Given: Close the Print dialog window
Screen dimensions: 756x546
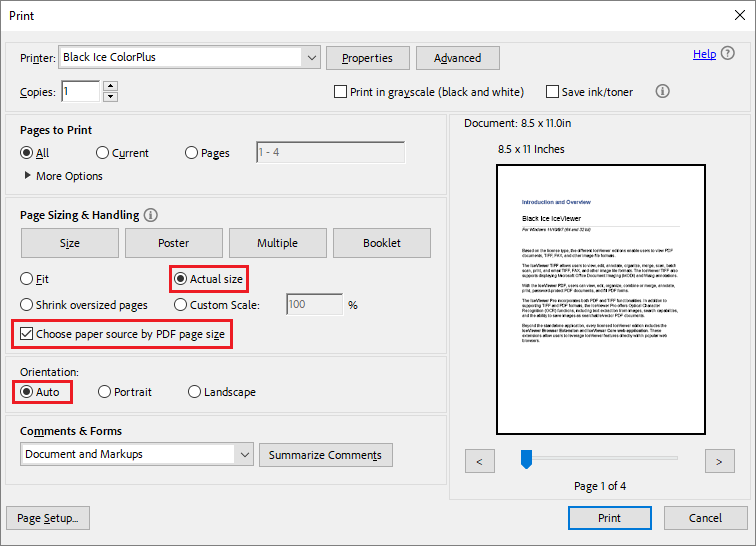Looking at the screenshot, I should tap(733, 16).
